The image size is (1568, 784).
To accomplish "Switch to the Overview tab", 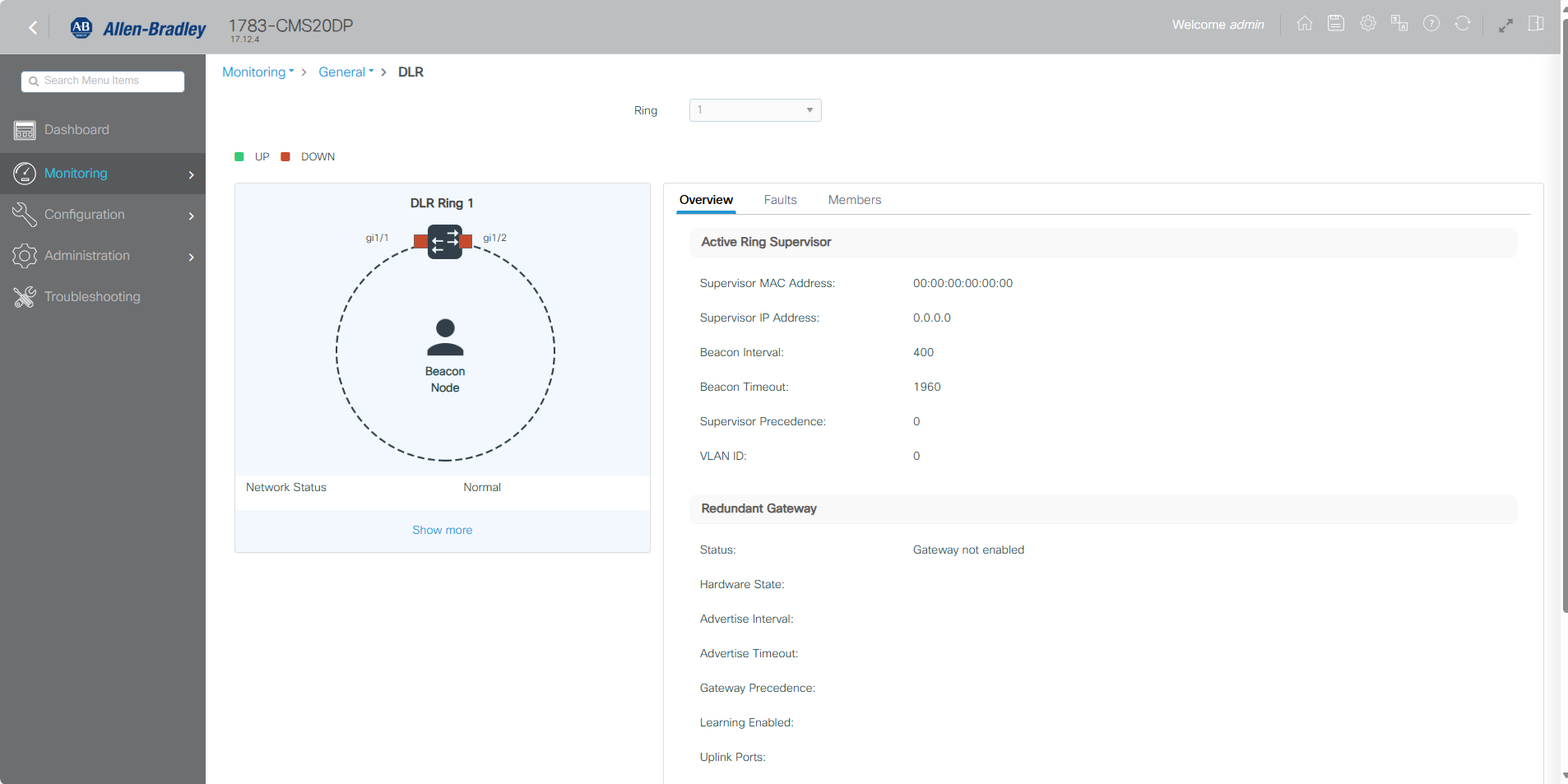I will point(706,200).
